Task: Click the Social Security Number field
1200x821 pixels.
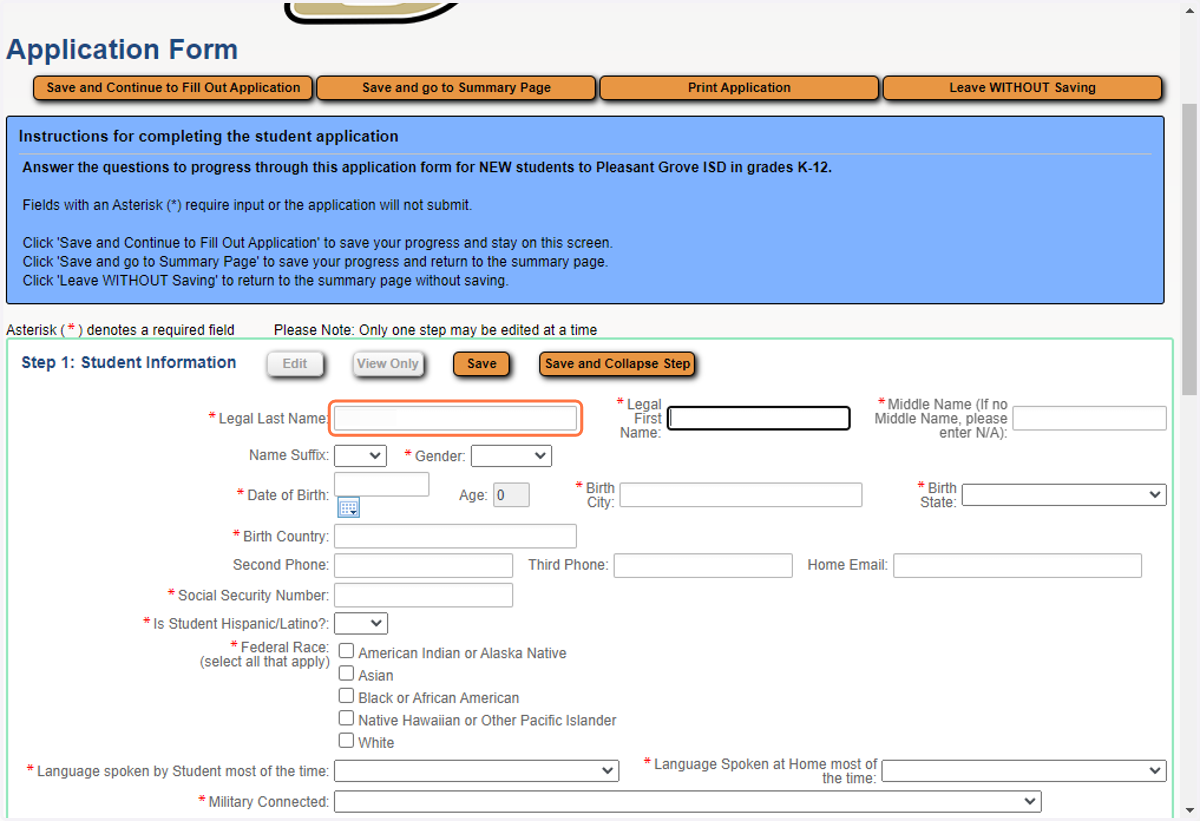Action: click(423, 595)
